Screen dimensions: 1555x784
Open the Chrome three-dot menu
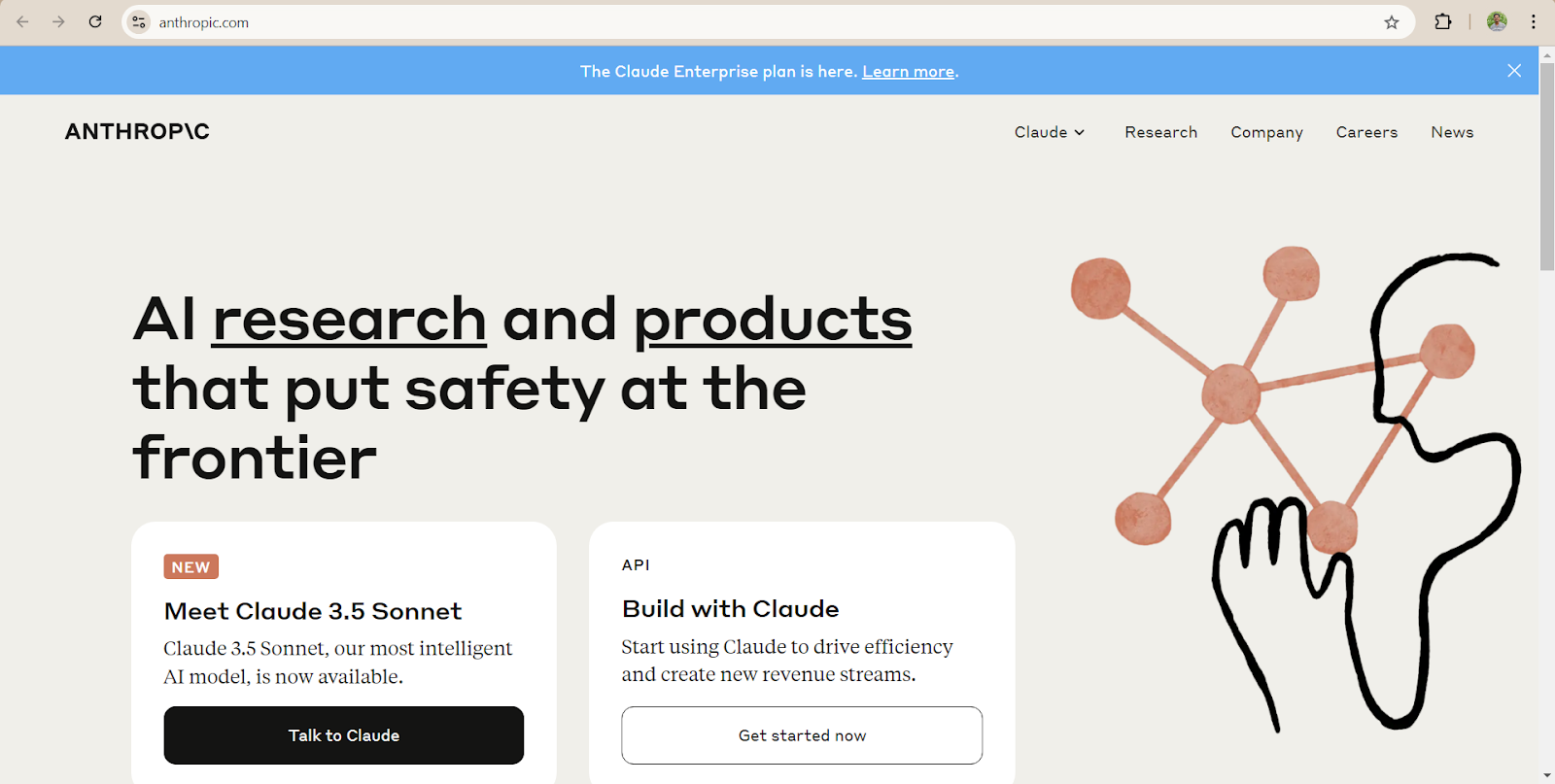tap(1534, 21)
